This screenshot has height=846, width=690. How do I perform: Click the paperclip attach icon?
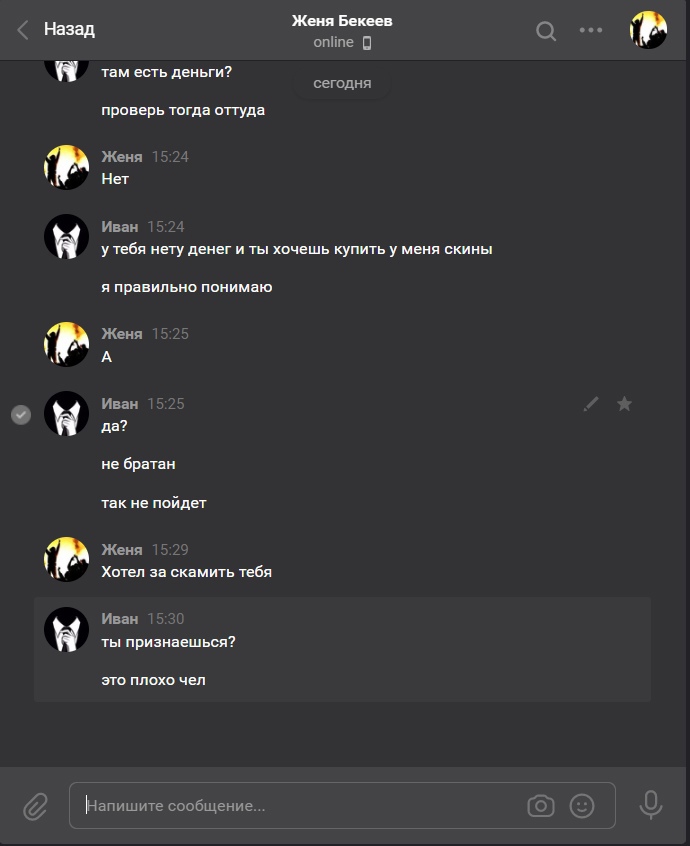point(36,805)
